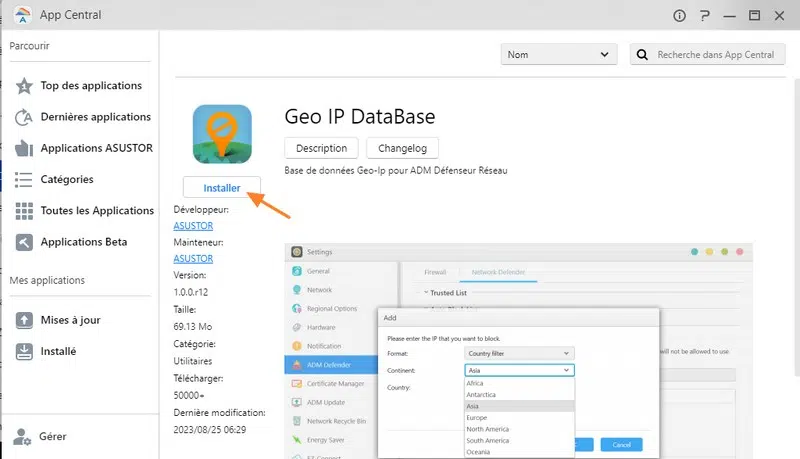Click the Parcourir heading
This screenshot has width=800, height=459.
[x=30, y=46]
